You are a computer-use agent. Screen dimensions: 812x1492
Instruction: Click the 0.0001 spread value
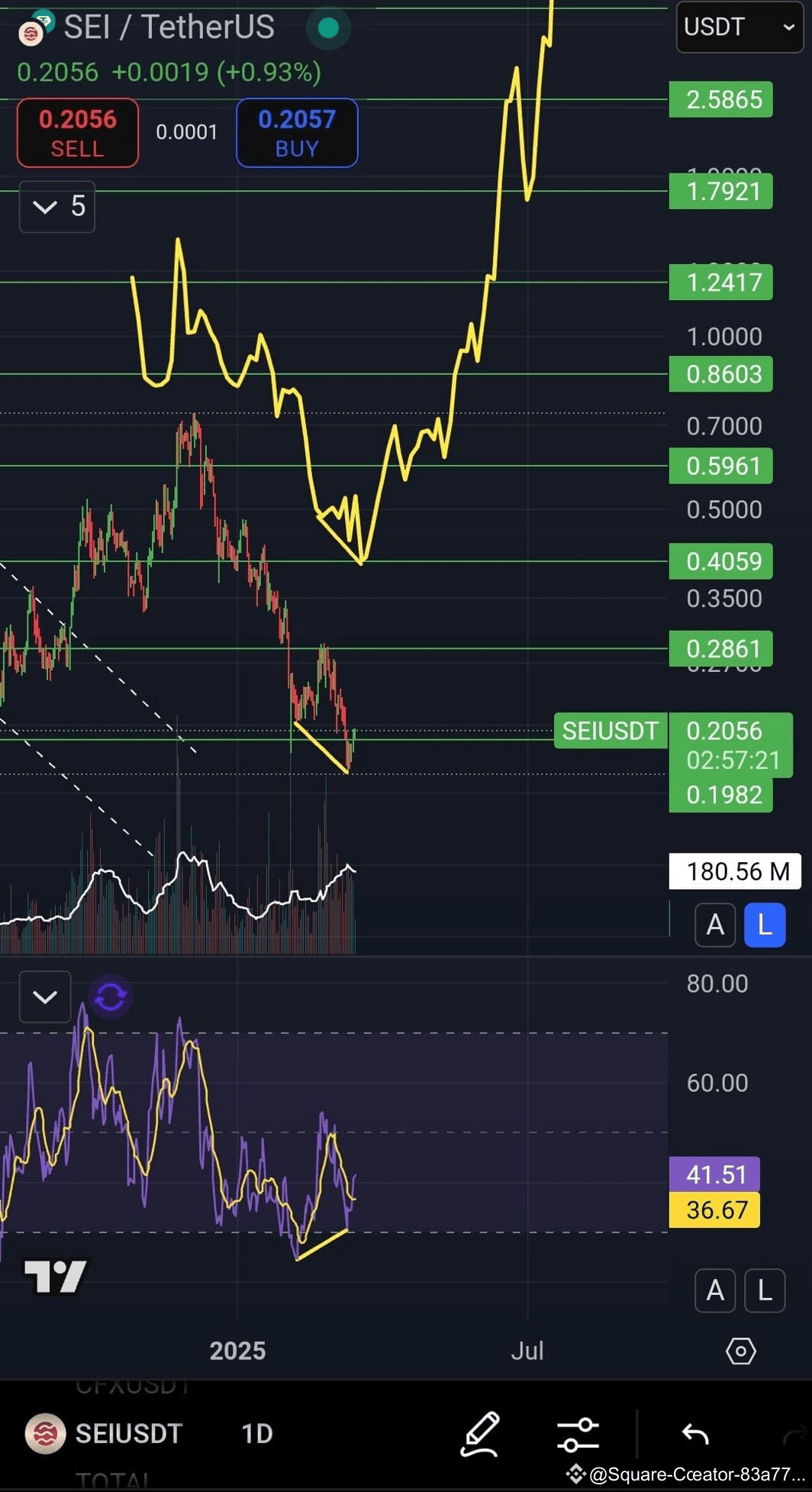click(187, 132)
